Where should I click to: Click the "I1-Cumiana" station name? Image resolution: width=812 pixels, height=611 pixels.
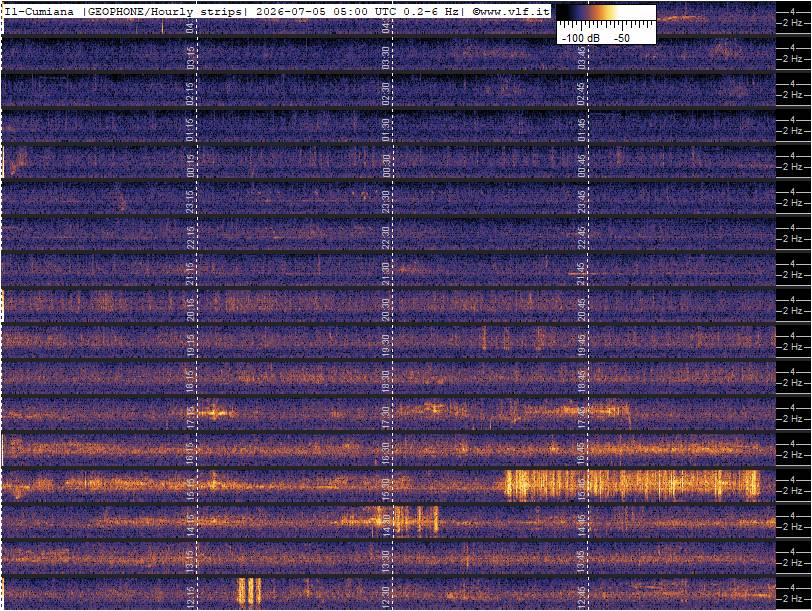[39, 11]
